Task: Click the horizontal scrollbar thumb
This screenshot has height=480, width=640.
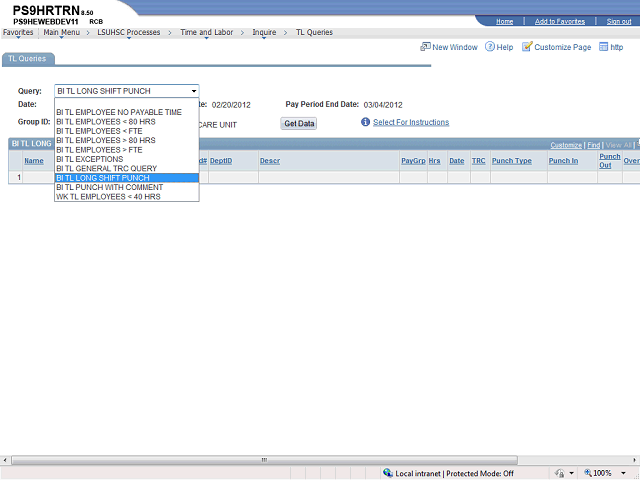Action: [264, 460]
